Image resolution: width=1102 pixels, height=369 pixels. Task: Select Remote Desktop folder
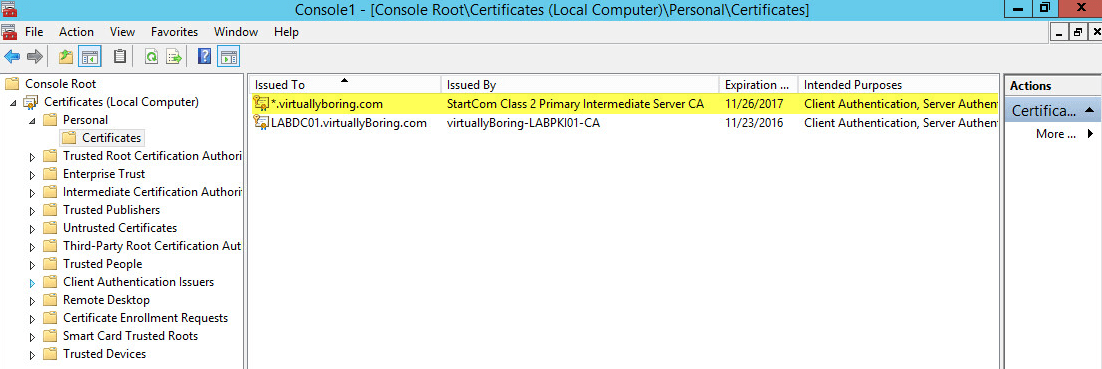coord(106,300)
